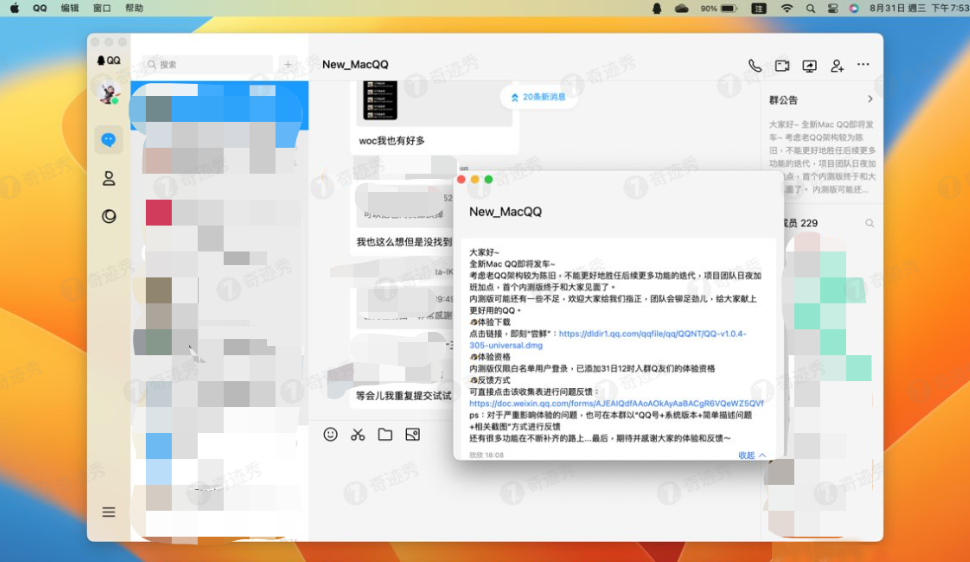Expand the 群公告 panel chevron
The width and height of the screenshot is (970, 562).
[870, 99]
